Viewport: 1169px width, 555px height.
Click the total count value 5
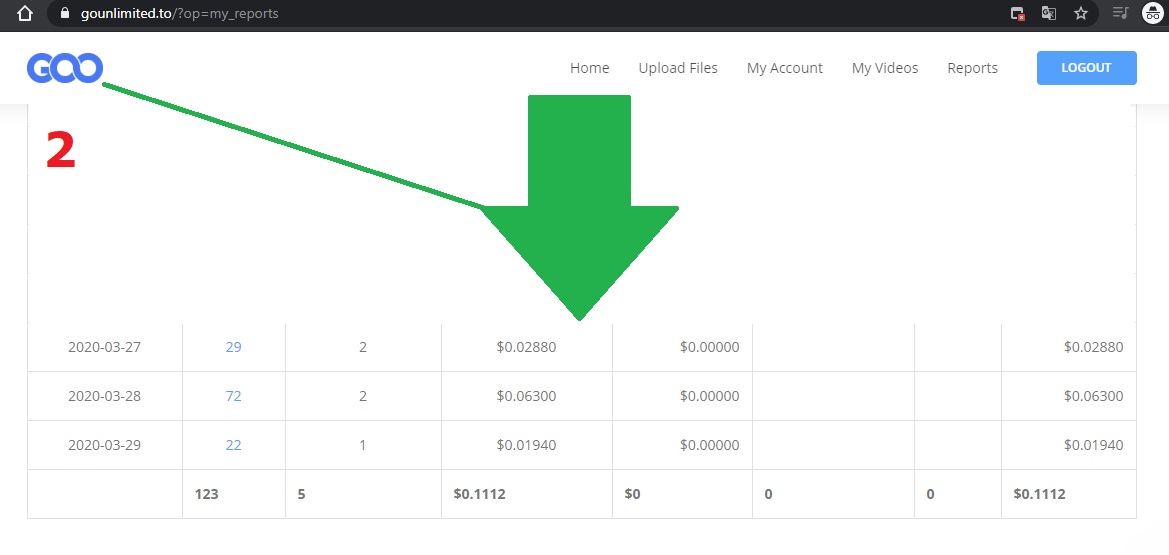(301, 494)
